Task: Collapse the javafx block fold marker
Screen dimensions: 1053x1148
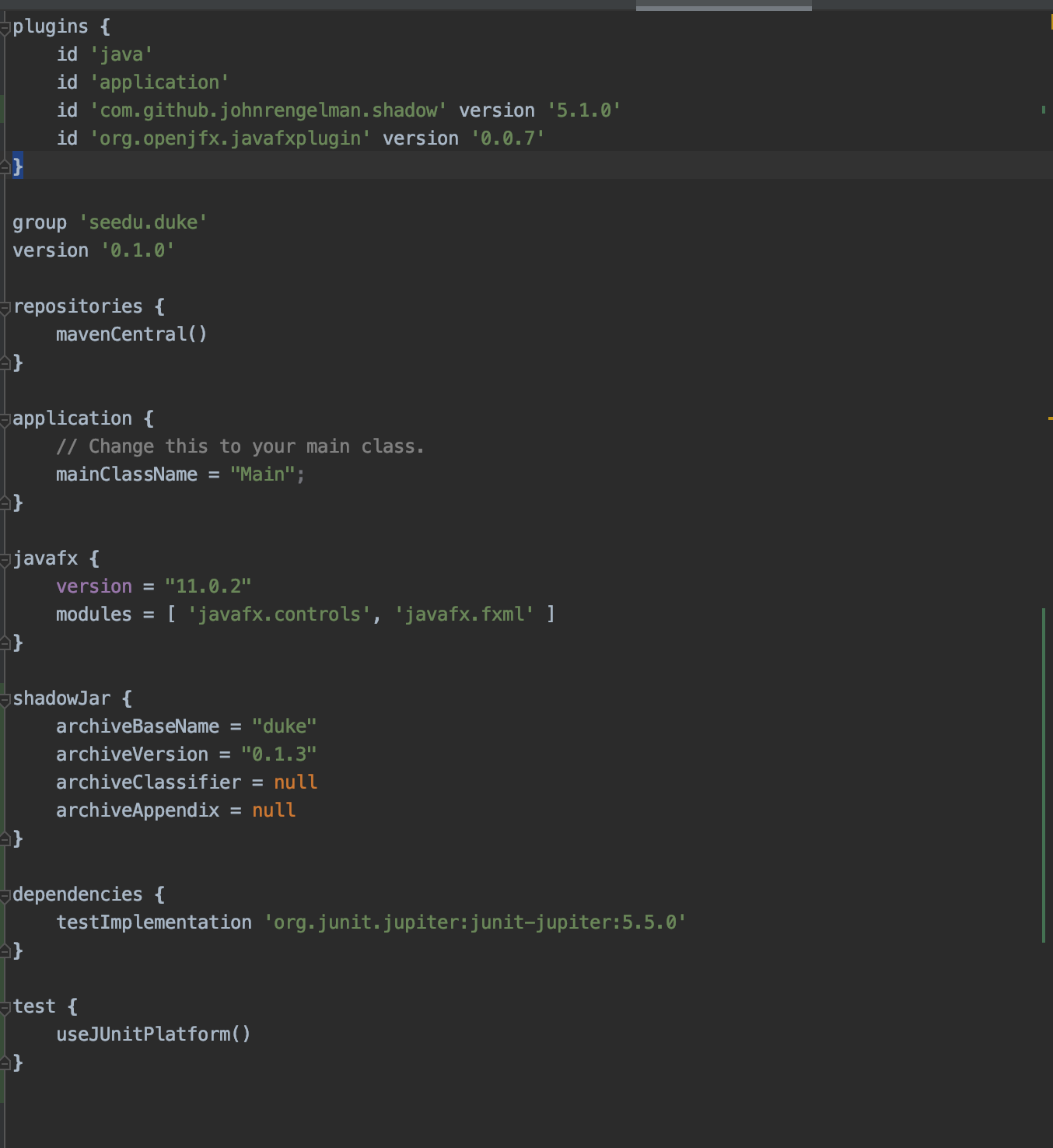Action: 5,560
